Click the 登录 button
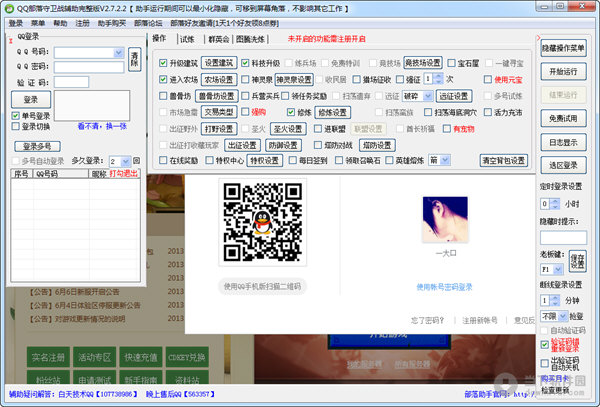 point(31,99)
